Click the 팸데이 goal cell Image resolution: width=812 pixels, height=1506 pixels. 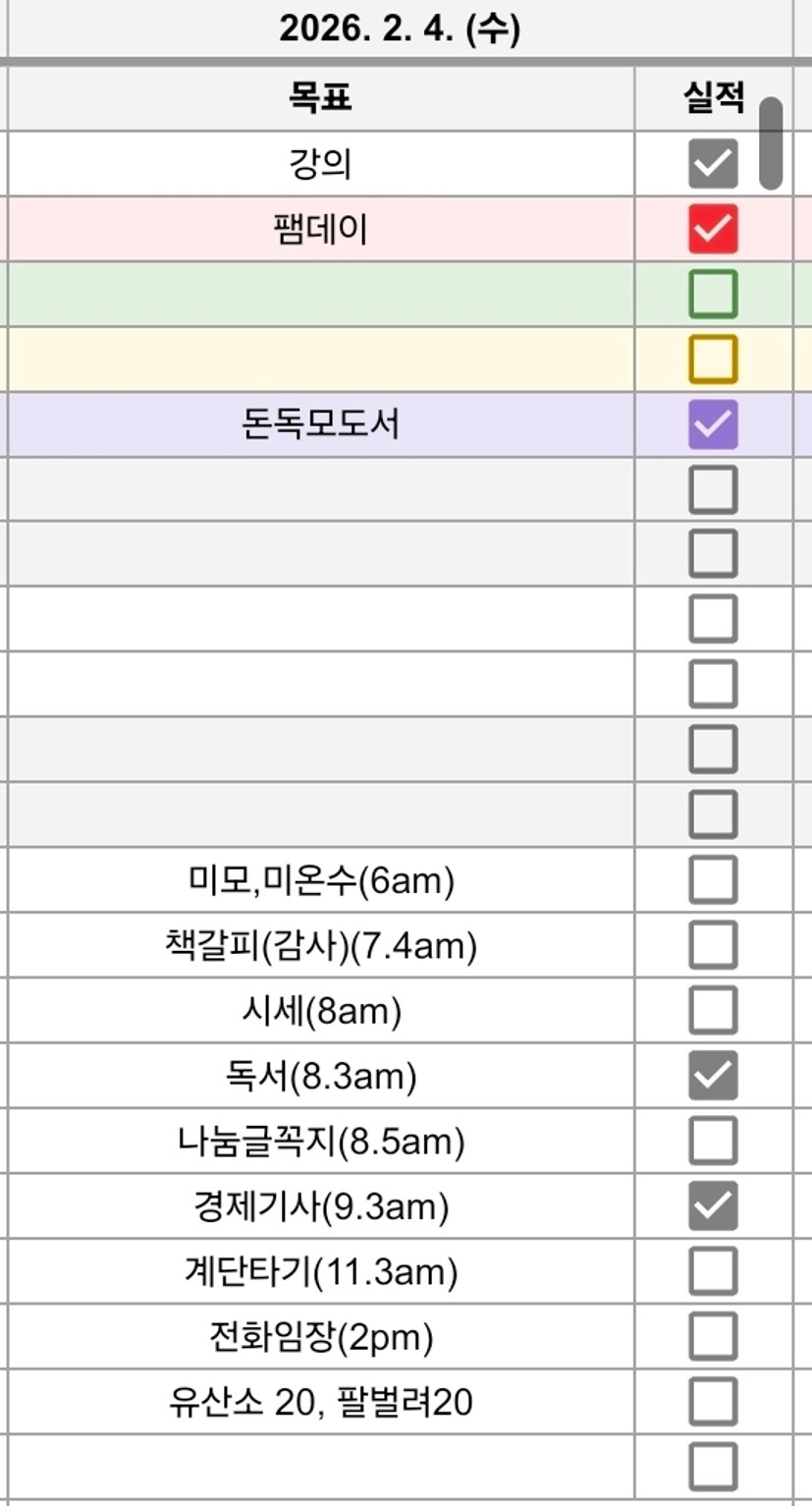point(320,229)
